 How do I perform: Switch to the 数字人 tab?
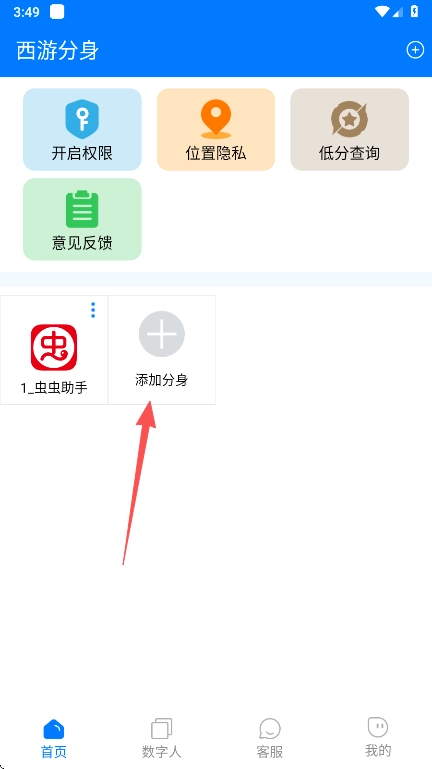pyautogui.click(x=162, y=739)
